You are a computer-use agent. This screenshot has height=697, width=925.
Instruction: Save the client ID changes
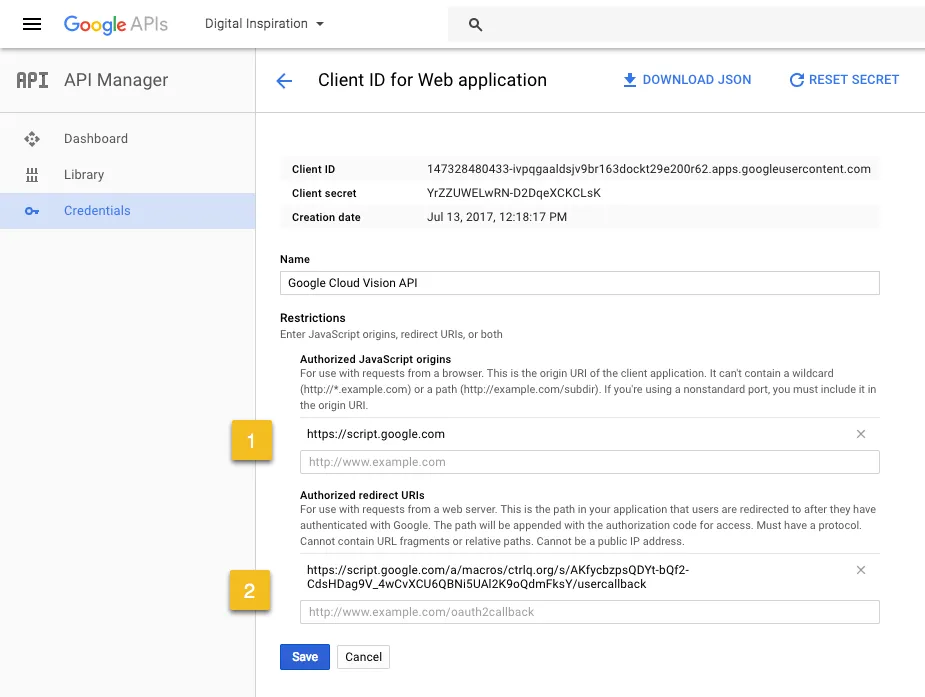[x=304, y=657]
